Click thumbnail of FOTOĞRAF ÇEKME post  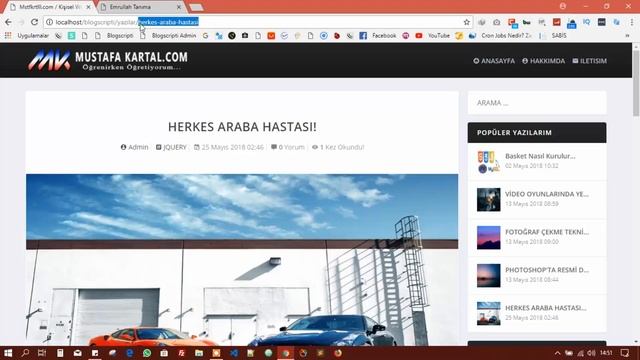pyautogui.click(x=488, y=238)
